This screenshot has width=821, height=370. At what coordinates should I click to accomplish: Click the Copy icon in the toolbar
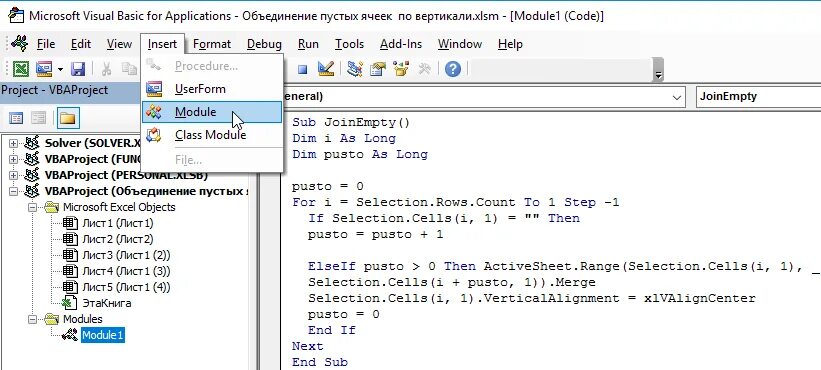pyautogui.click(x=129, y=69)
